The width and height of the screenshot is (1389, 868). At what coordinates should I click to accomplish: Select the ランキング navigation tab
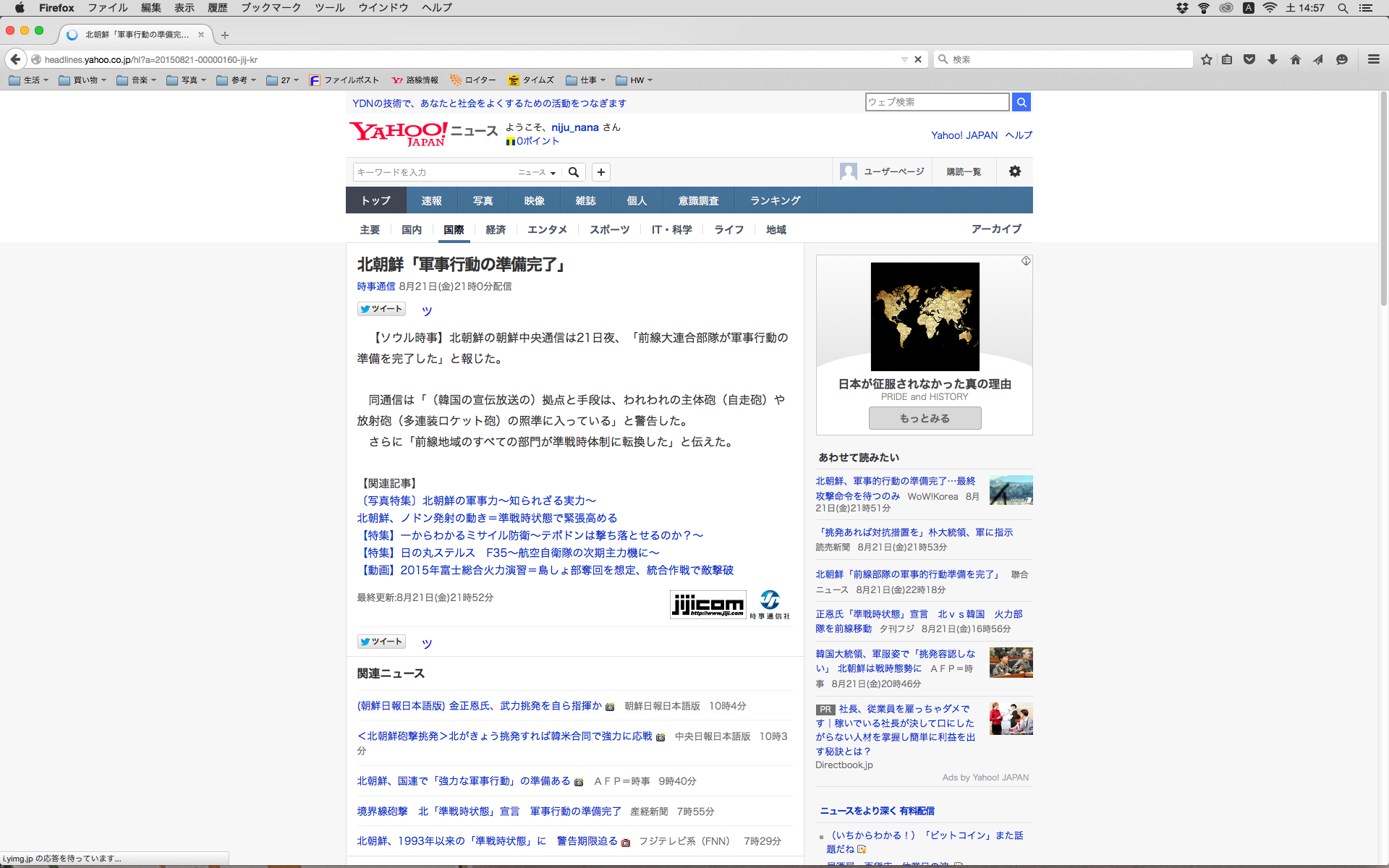click(x=775, y=200)
